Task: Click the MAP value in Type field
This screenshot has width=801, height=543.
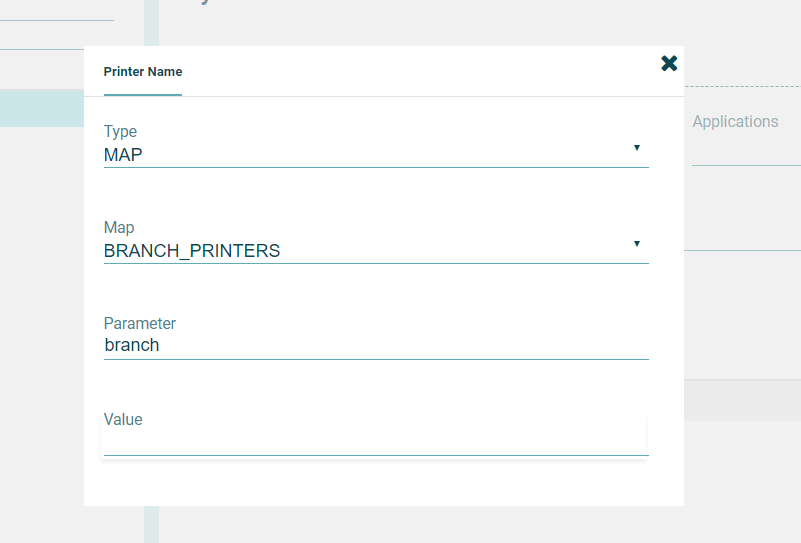Action: pos(123,155)
